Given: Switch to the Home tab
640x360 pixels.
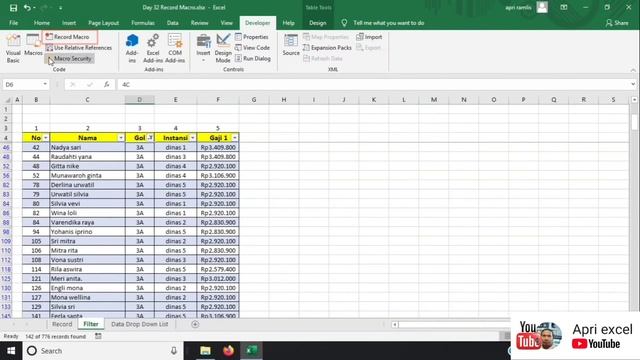Looking at the screenshot, I should (x=42, y=23).
